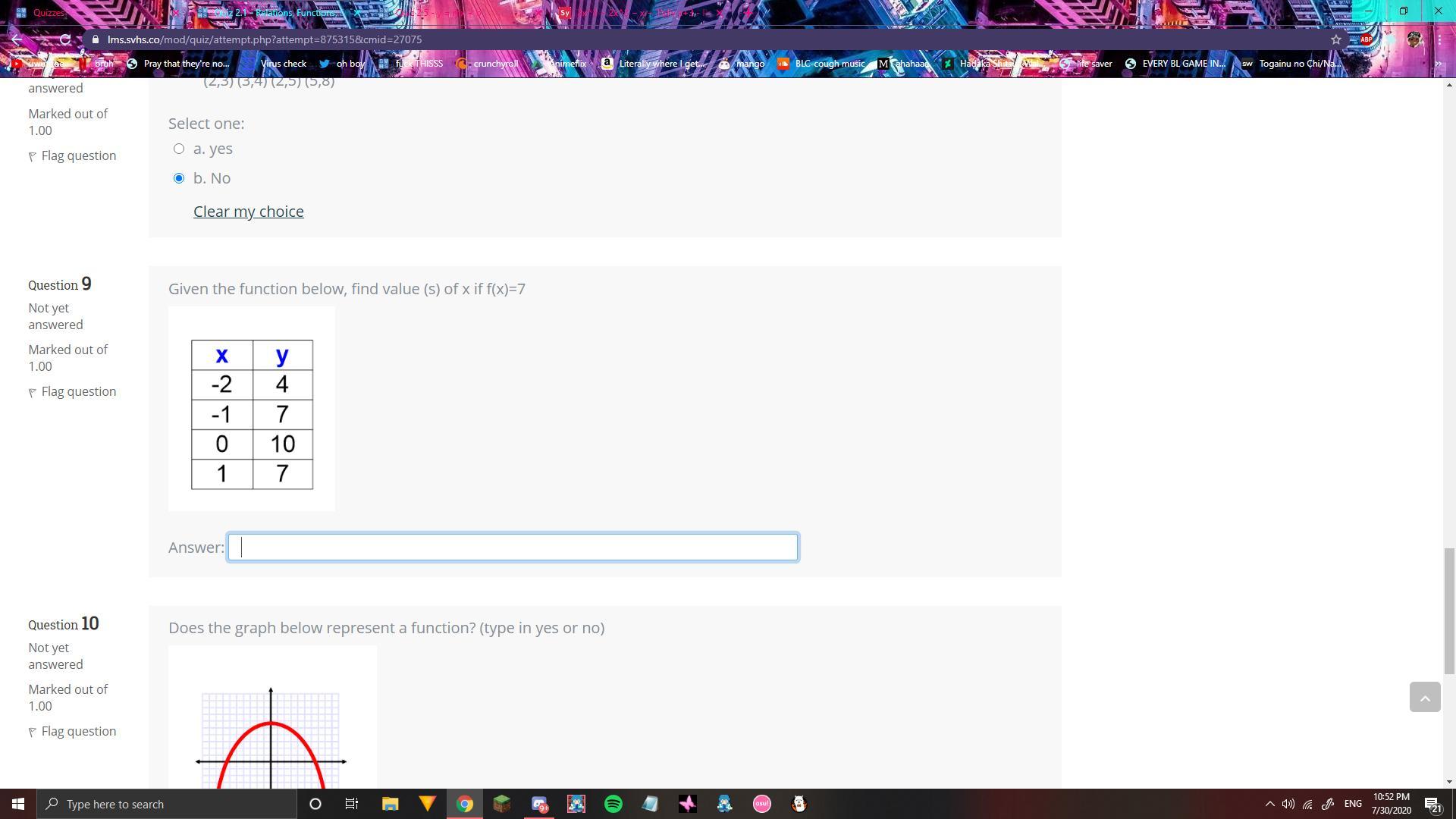Click the scroll-to-top arrow button
The image size is (1456, 819).
[x=1424, y=697]
